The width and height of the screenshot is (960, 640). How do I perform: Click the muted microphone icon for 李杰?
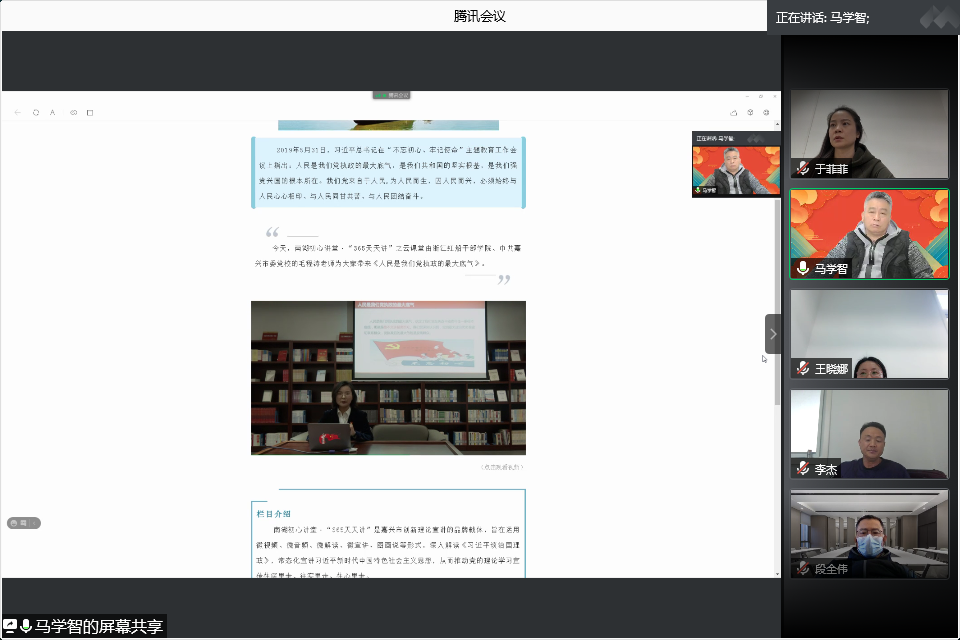point(802,468)
